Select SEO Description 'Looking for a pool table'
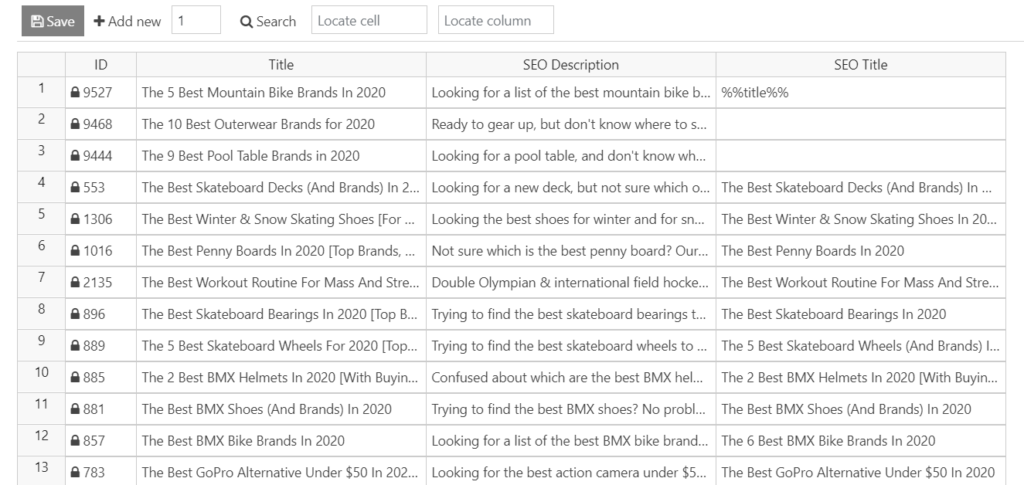The height and width of the screenshot is (485, 1024). pyautogui.click(x=571, y=156)
